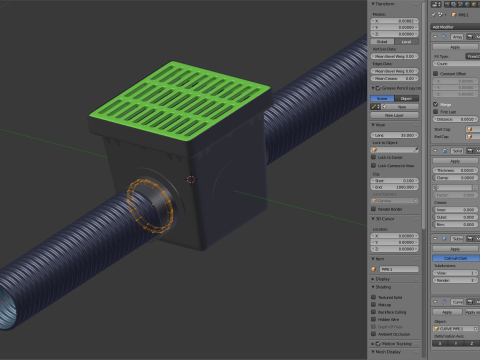Click the Grease Pencil Layers panel icon

click(378, 88)
